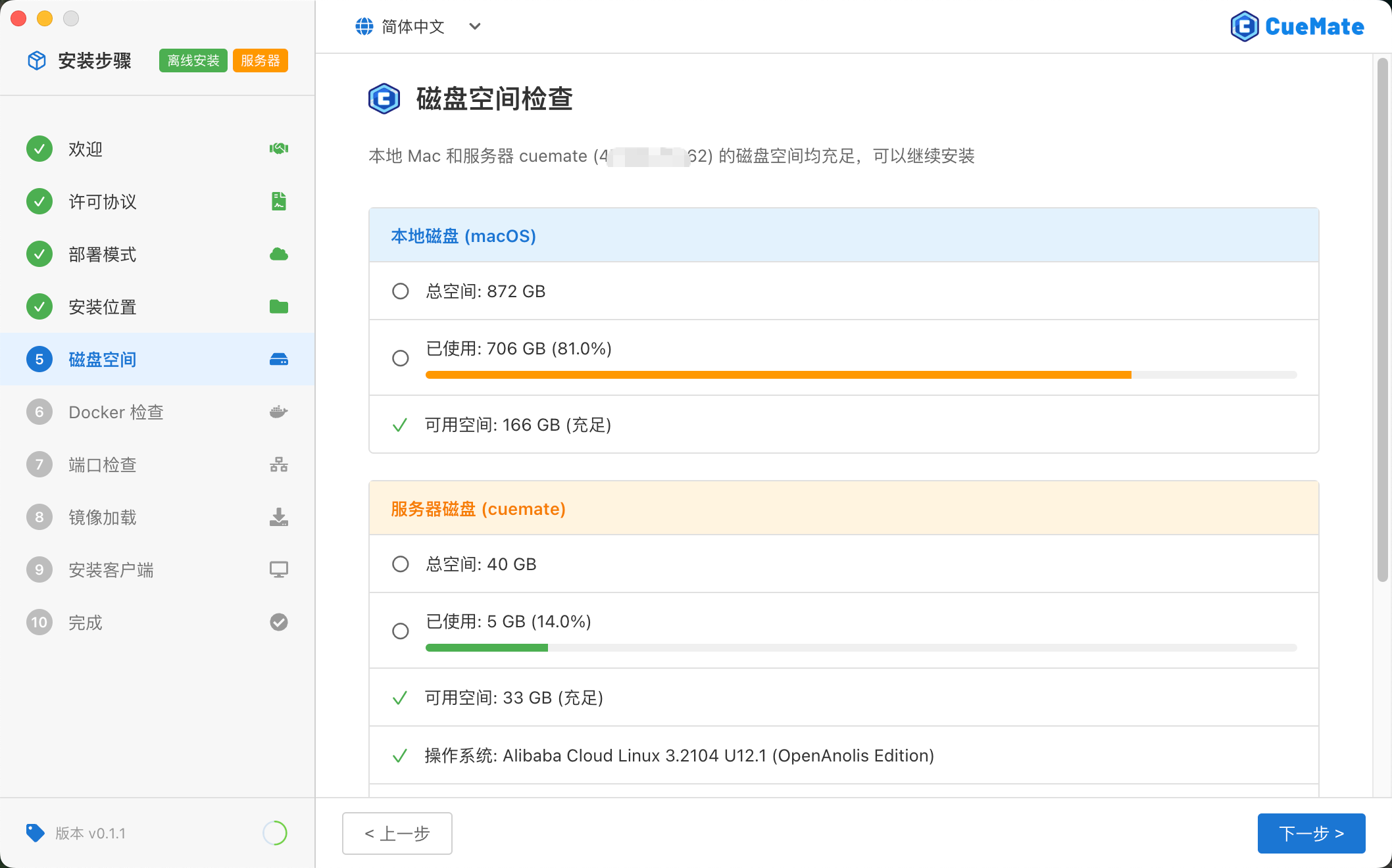Select the handshake icon beside 欢迎 step
The height and width of the screenshot is (868, 1392).
point(278,149)
